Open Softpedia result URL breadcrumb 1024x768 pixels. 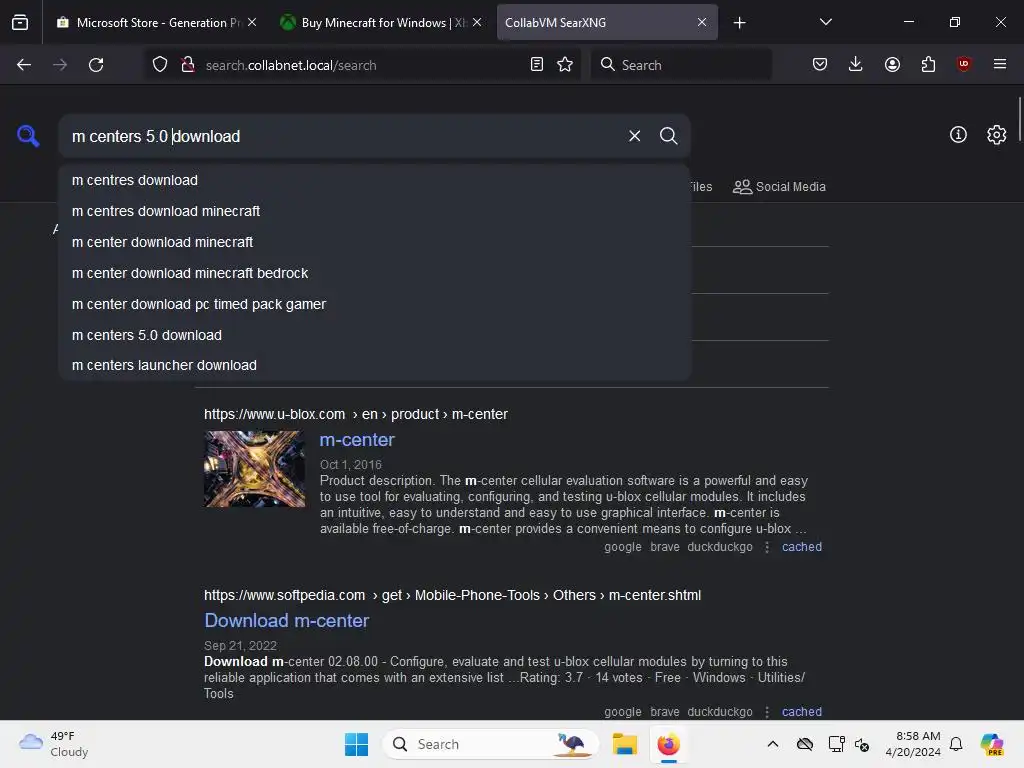tap(452, 595)
